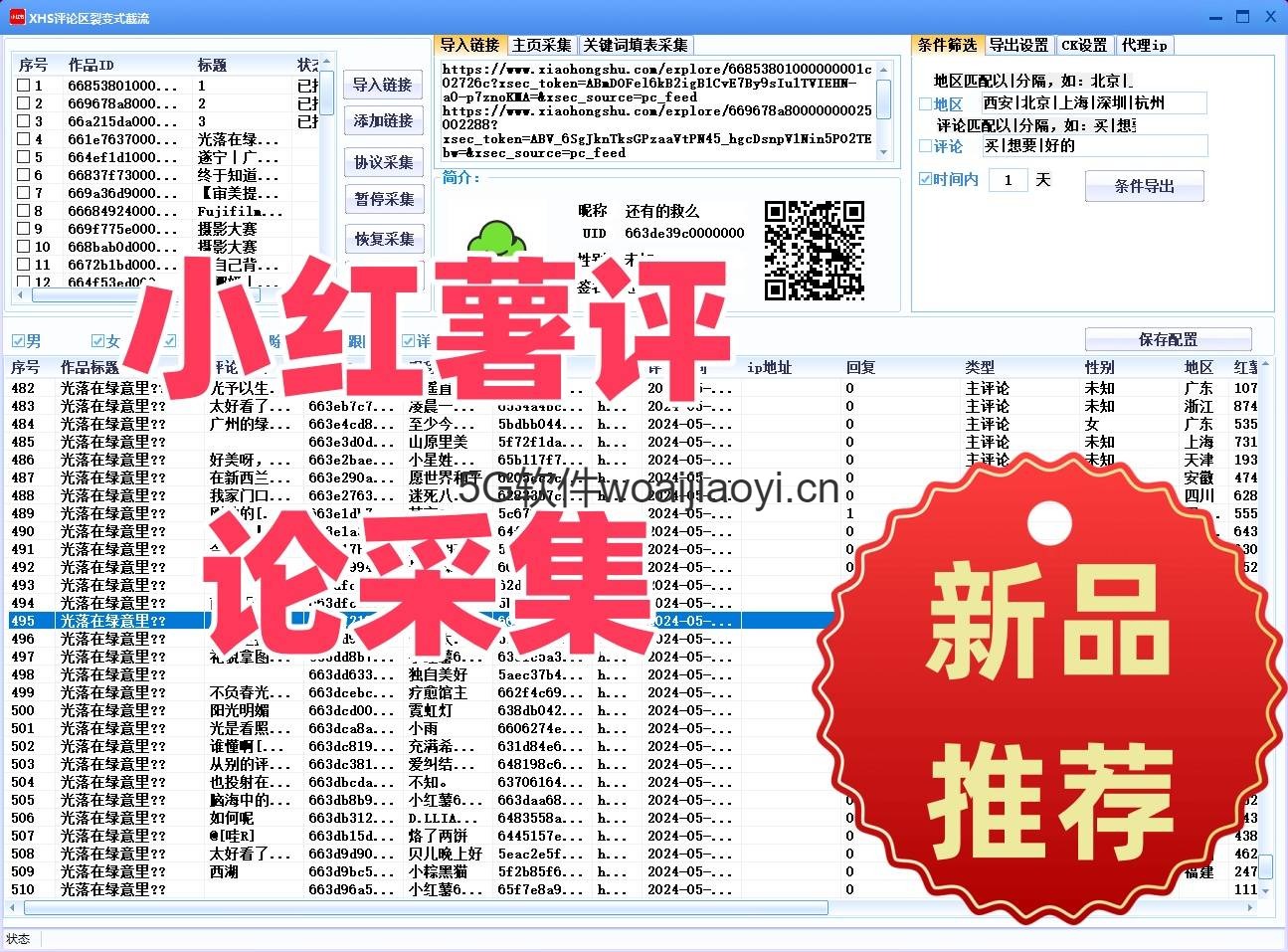The height and width of the screenshot is (952, 1288).
Task: Click comment 阳光明媚 in row 500
Action: pos(239,710)
